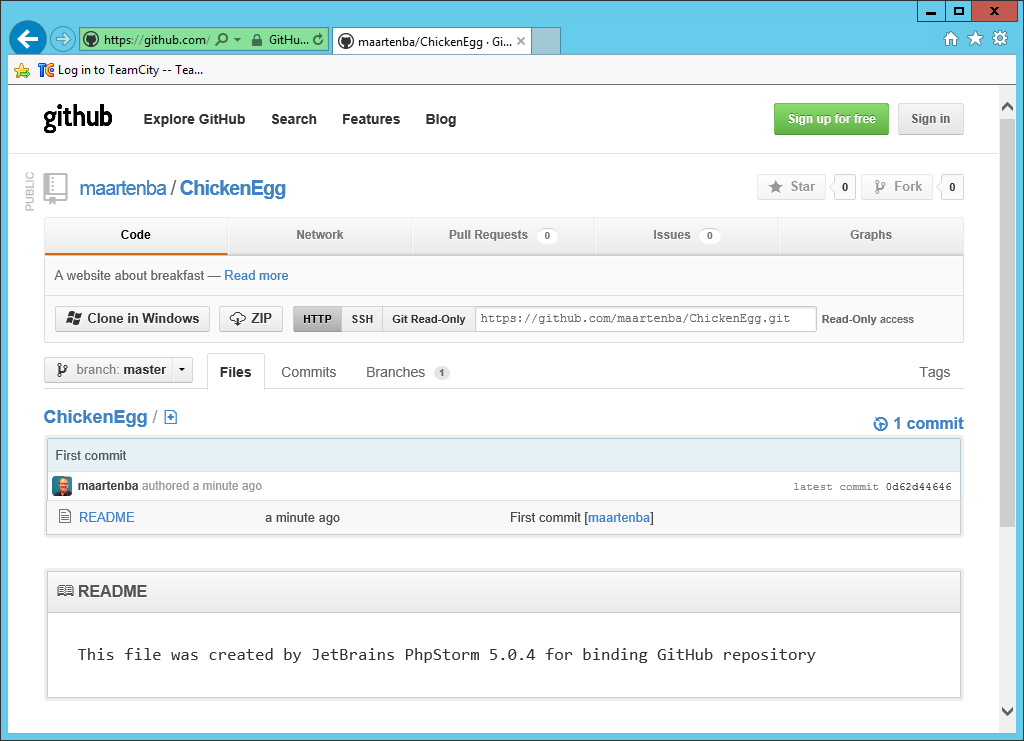Click the browser address bar URL
Image resolution: width=1024 pixels, height=741 pixels.
(x=157, y=40)
